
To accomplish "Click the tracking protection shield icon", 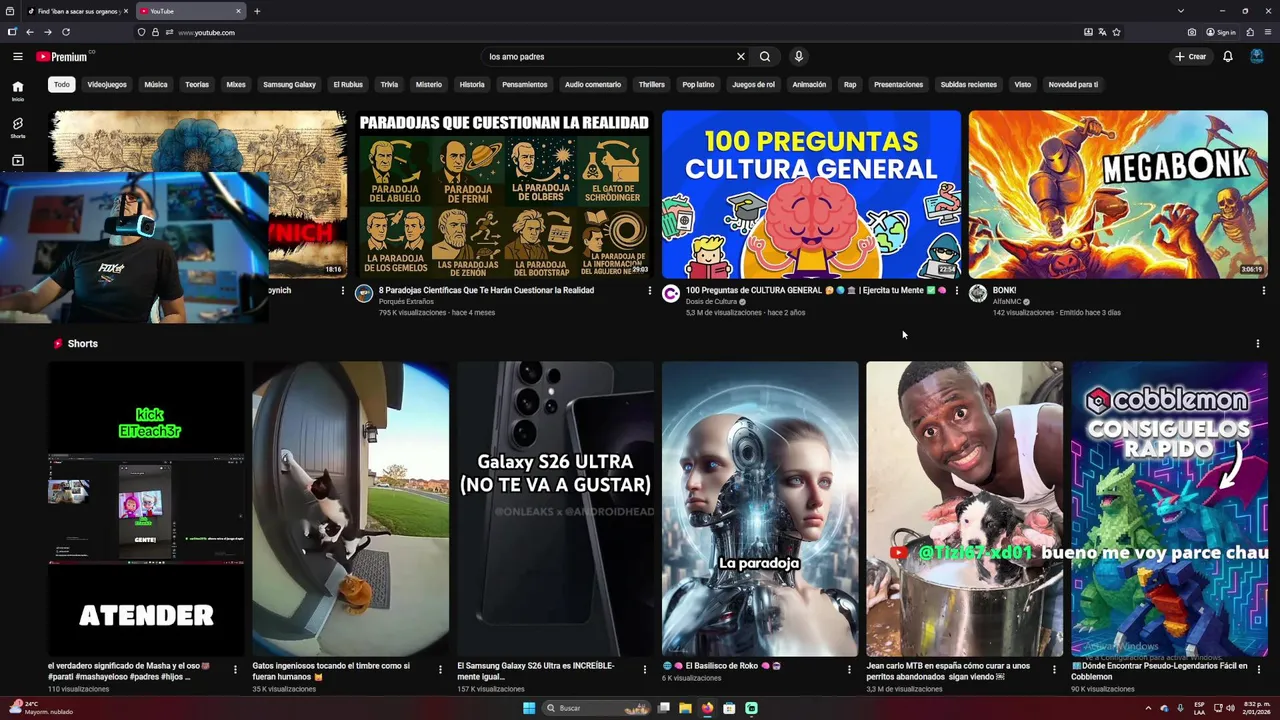I will (x=141, y=32).
